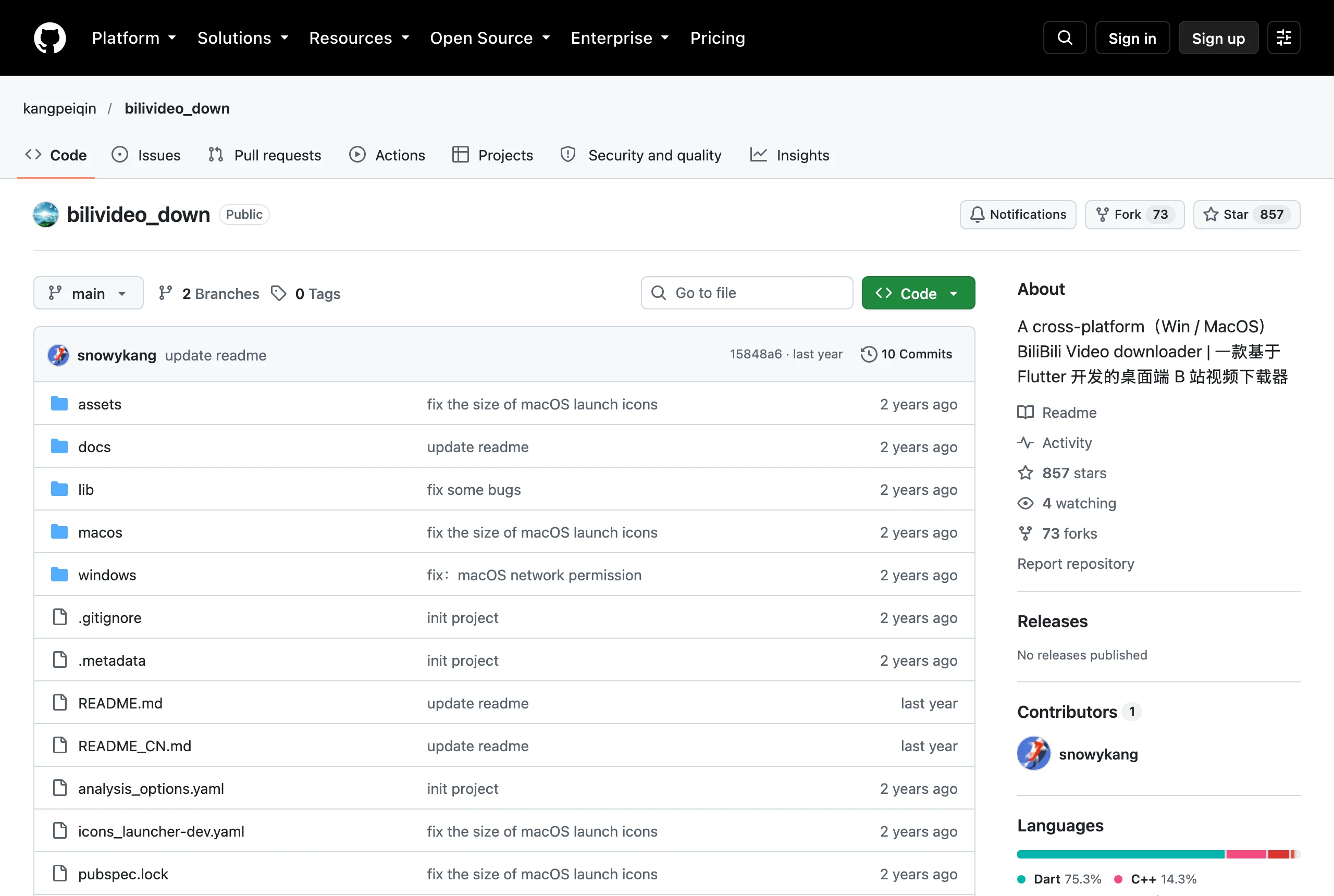Click the assets folder icon
The image size is (1334, 896).
click(59, 404)
